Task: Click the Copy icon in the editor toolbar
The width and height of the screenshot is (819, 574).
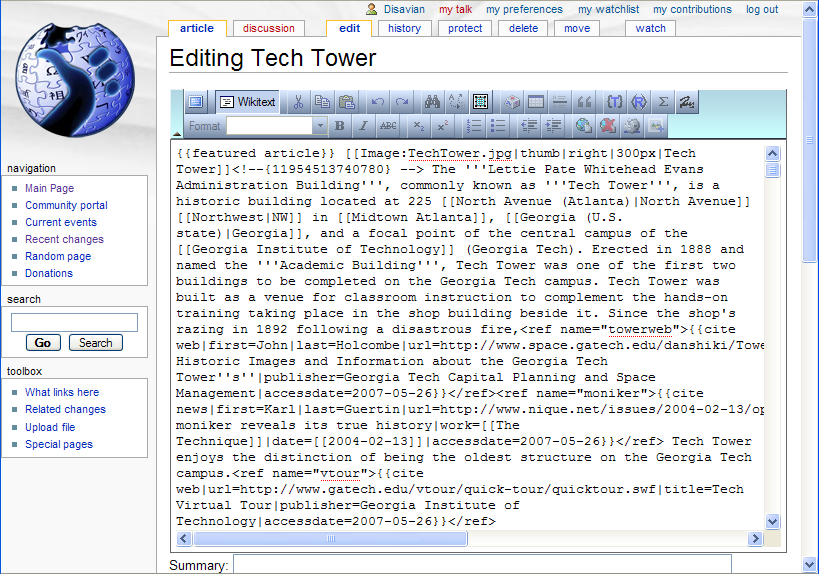Action: click(x=322, y=102)
